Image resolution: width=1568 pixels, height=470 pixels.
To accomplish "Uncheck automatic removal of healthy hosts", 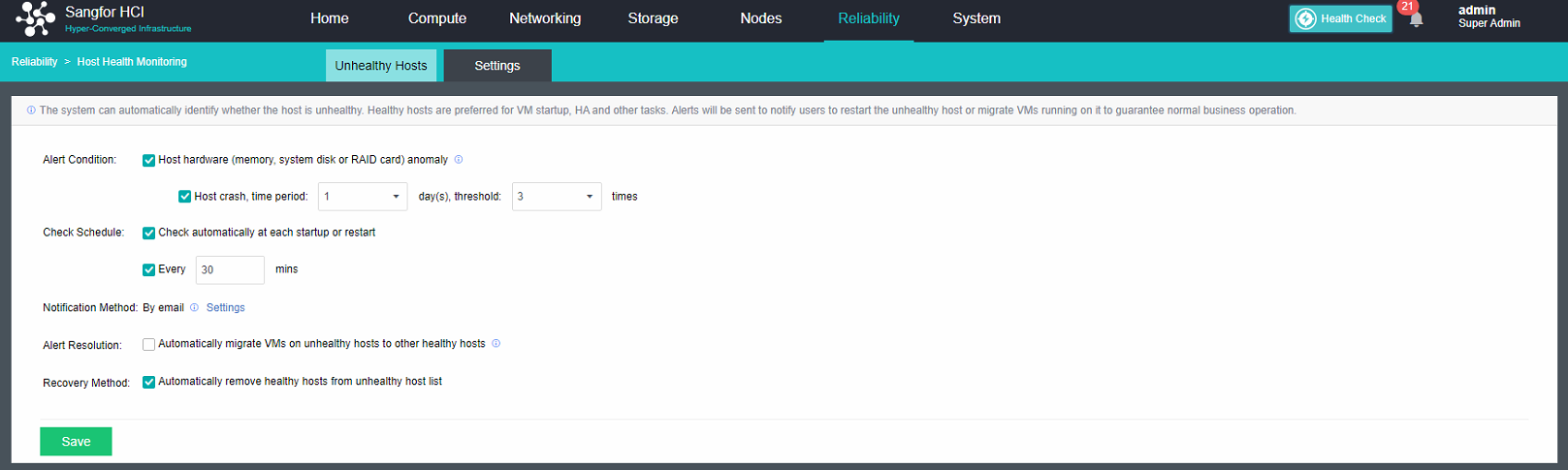I will pyautogui.click(x=148, y=382).
